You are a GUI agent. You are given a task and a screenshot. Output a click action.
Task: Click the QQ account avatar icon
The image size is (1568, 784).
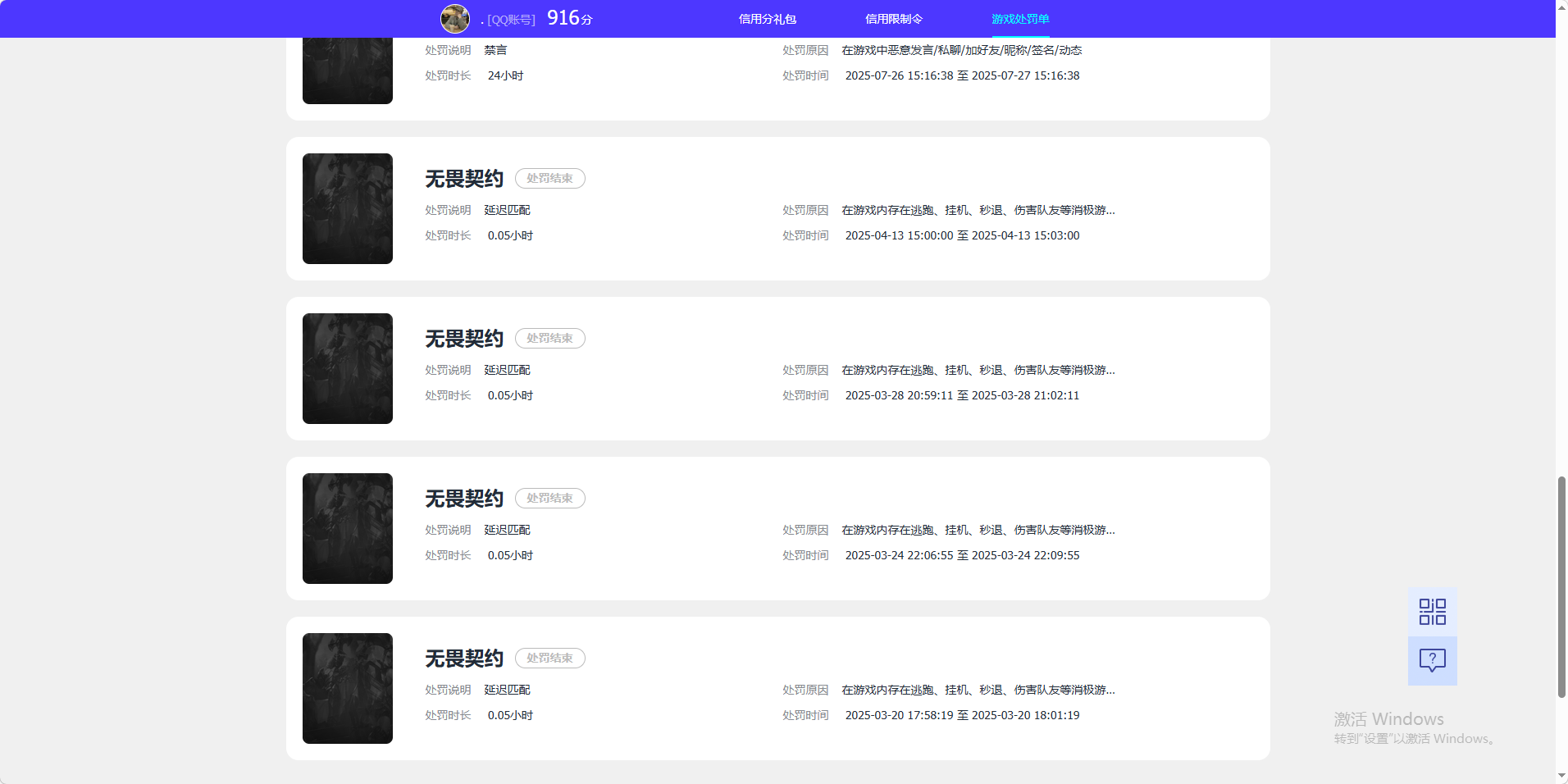(x=454, y=18)
